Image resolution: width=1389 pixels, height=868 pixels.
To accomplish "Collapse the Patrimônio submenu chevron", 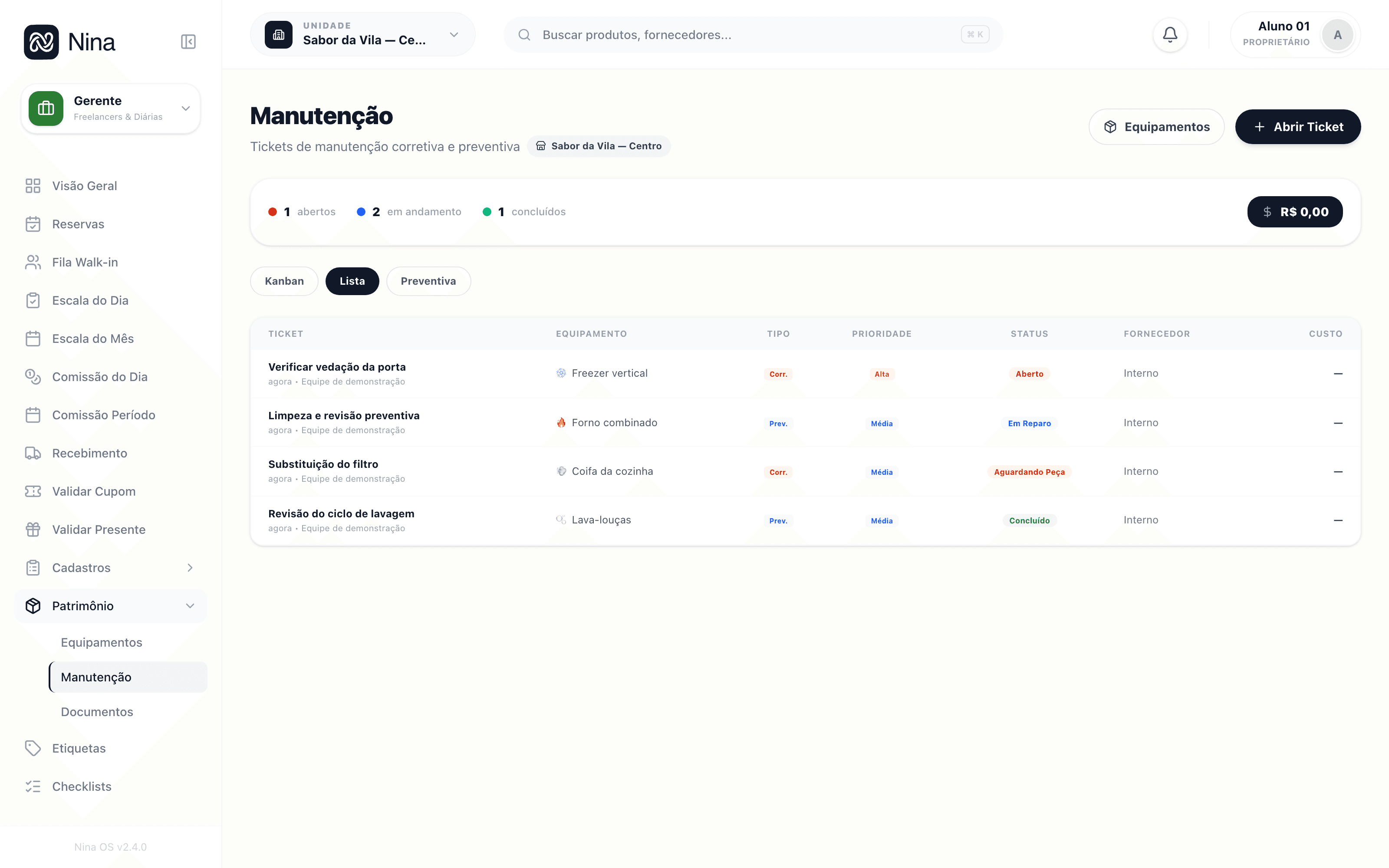I will point(190,606).
